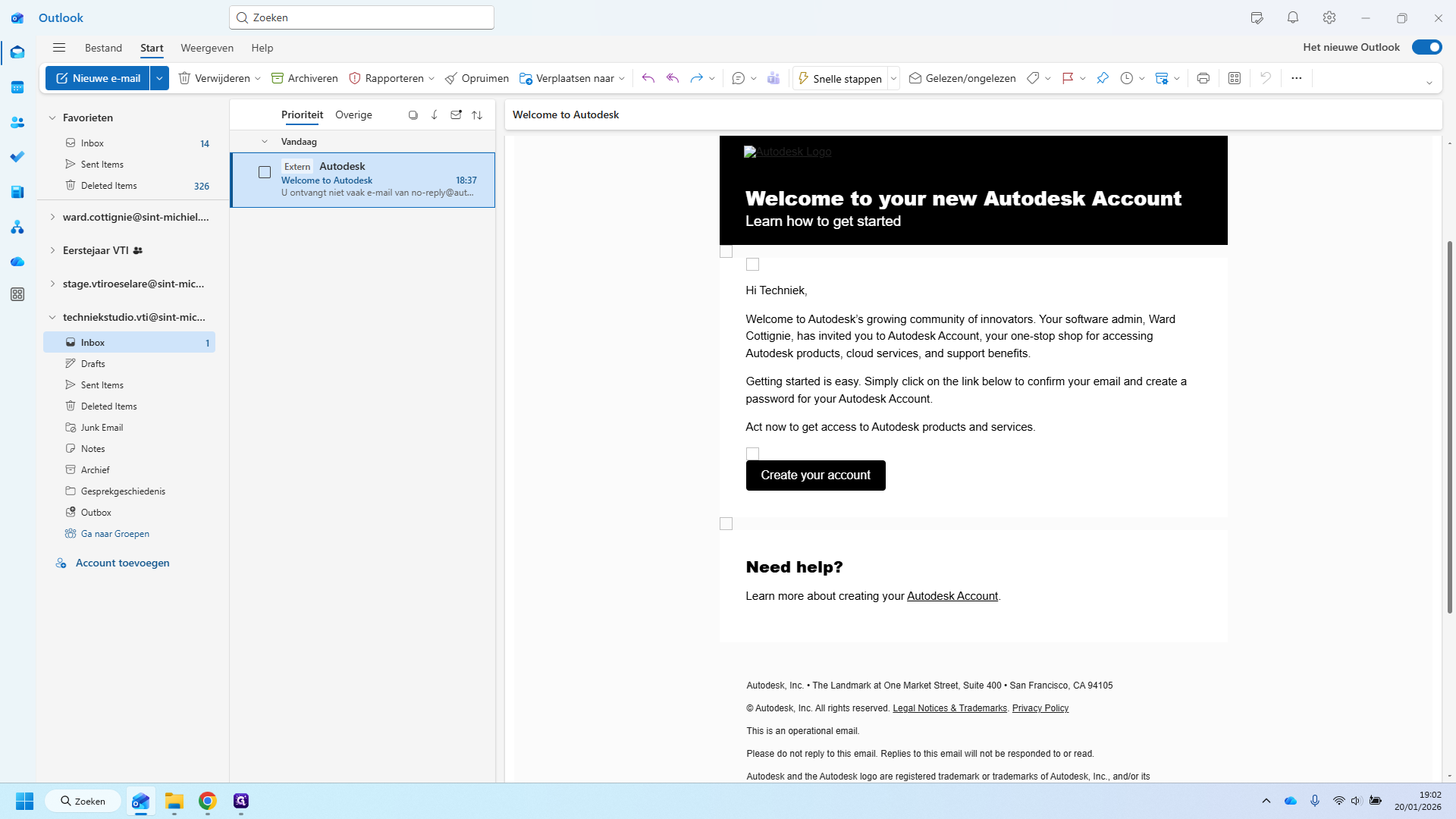Collapse the Favorieten section
The width and height of the screenshot is (1456, 819).
[52, 118]
